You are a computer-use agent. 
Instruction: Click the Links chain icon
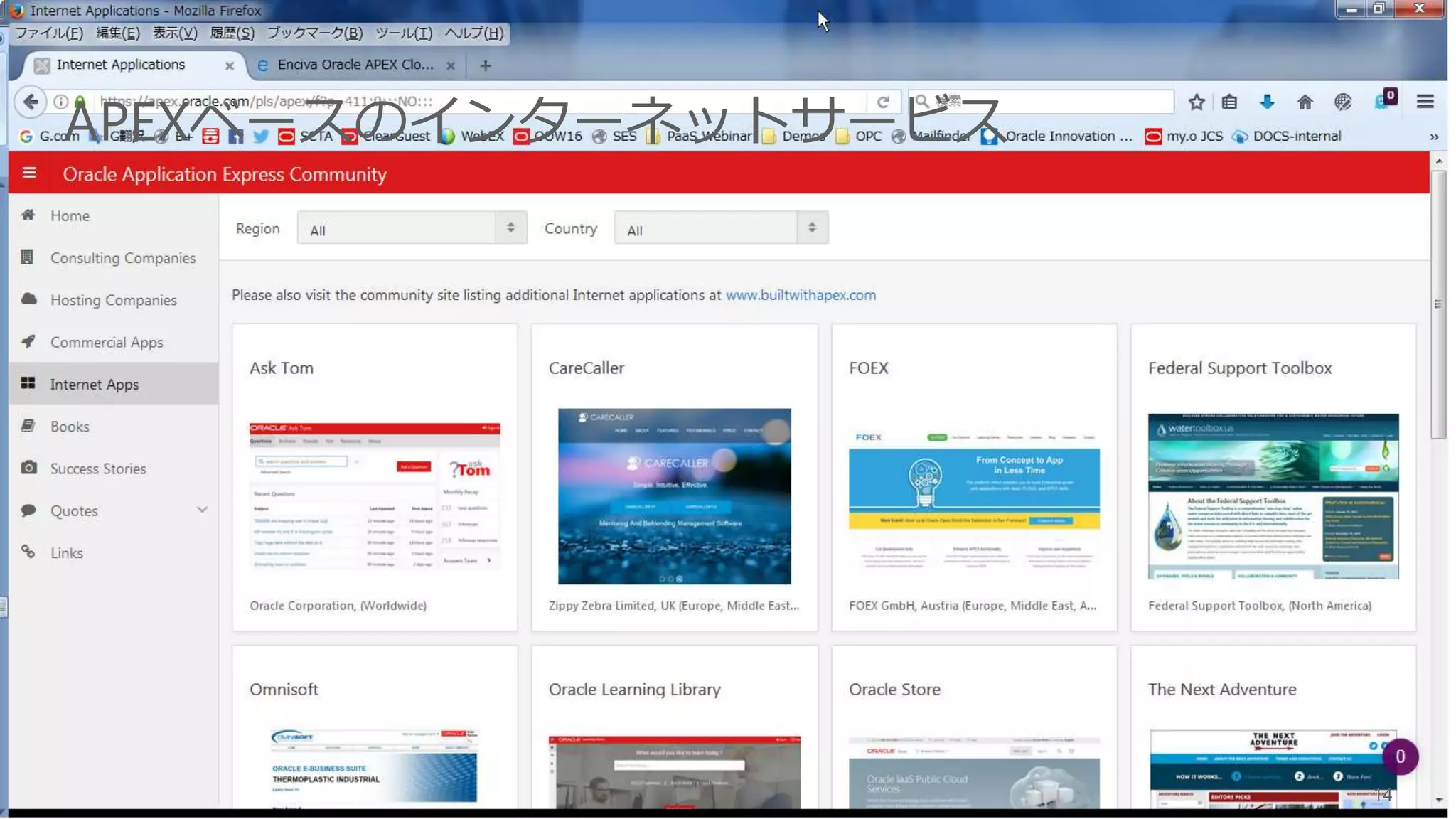click(28, 552)
